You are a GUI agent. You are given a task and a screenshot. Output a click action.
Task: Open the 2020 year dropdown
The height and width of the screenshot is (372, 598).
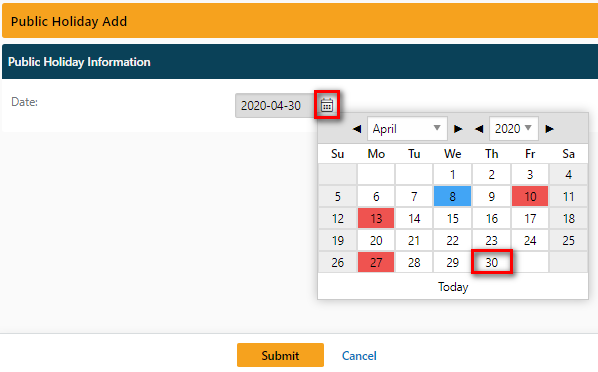pos(513,129)
